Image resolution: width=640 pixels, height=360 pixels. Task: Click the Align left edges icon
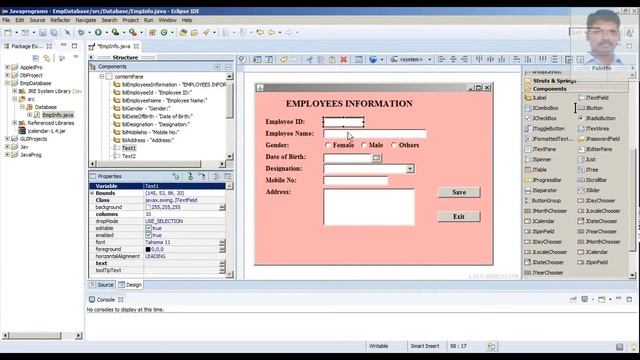pos(442,60)
